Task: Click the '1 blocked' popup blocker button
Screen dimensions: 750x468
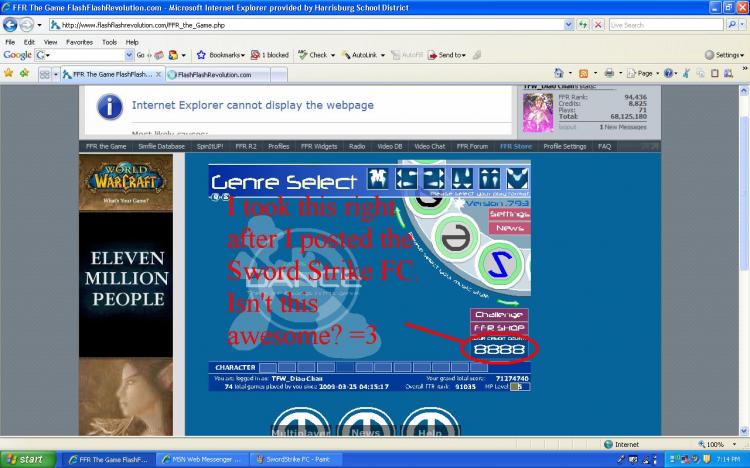Action: (270, 55)
